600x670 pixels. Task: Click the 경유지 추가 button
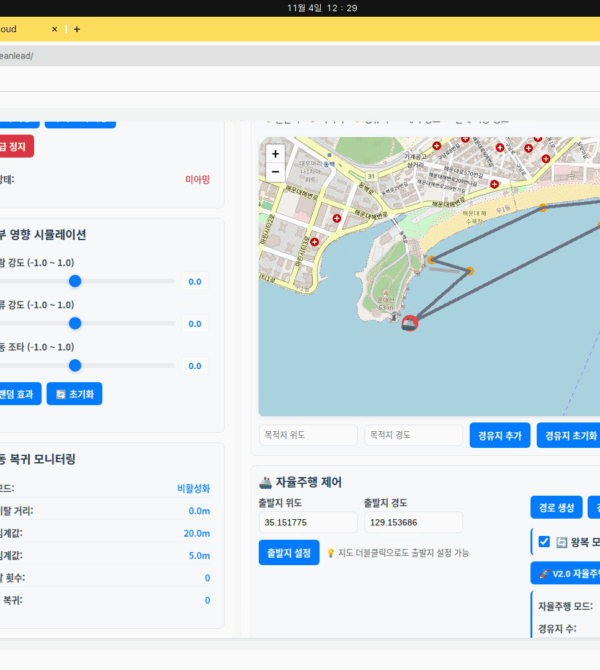(x=499, y=435)
